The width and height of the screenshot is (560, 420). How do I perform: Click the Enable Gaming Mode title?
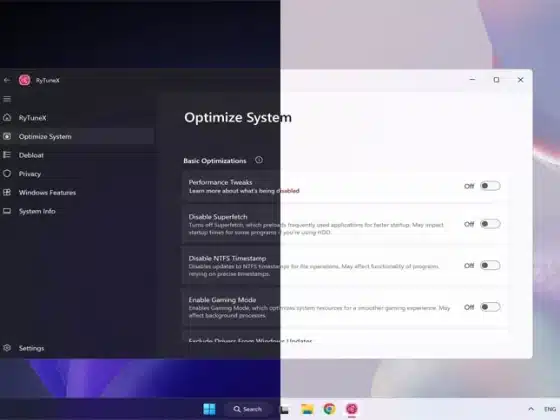222,300
